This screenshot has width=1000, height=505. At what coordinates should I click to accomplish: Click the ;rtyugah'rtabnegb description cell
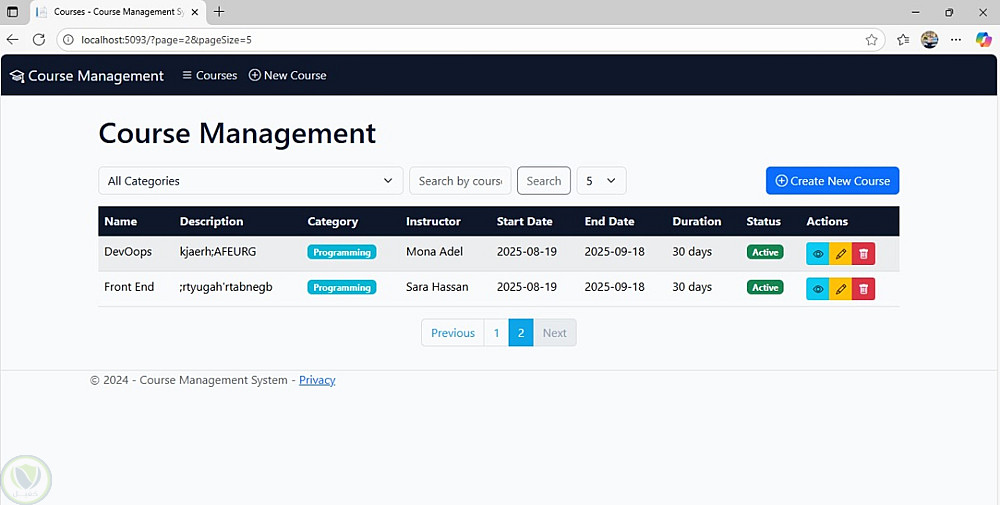tap(226, 287)
